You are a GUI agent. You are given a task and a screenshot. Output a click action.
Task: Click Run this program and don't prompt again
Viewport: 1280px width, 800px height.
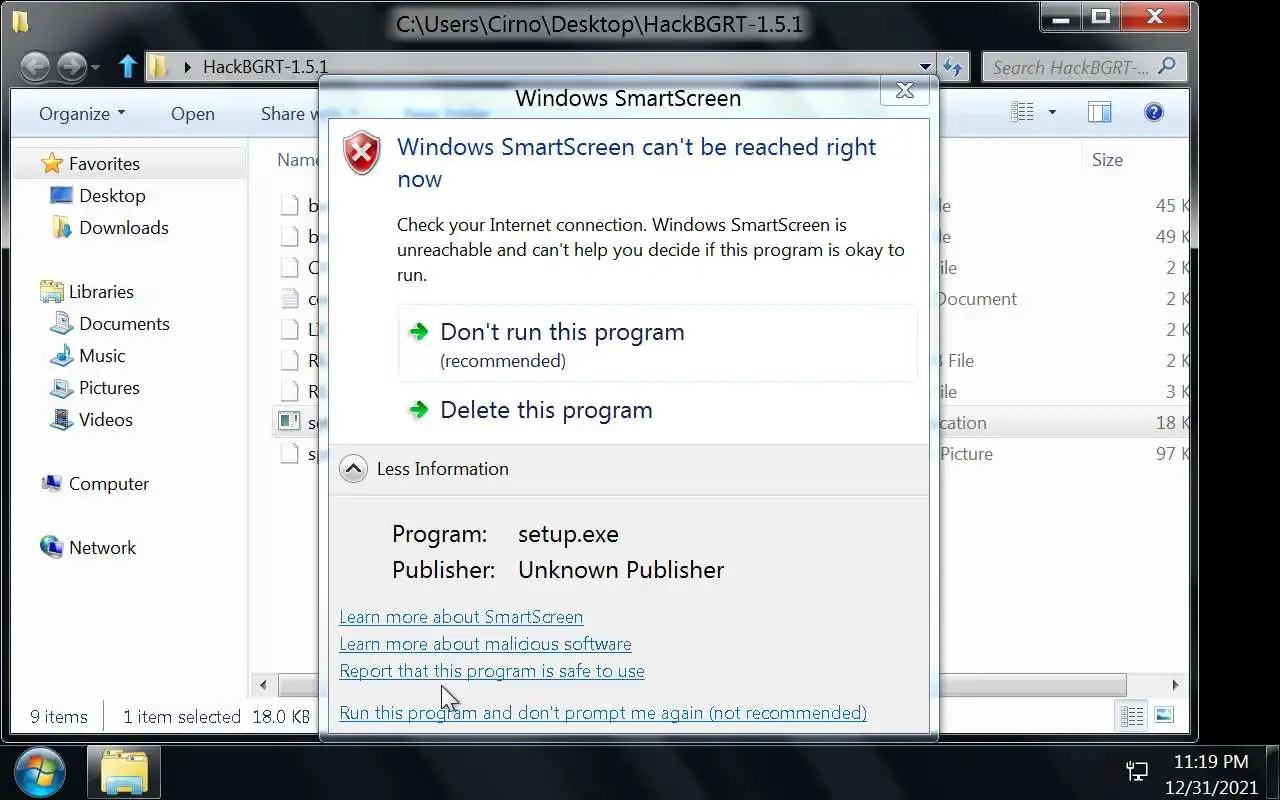coord(603,713)
